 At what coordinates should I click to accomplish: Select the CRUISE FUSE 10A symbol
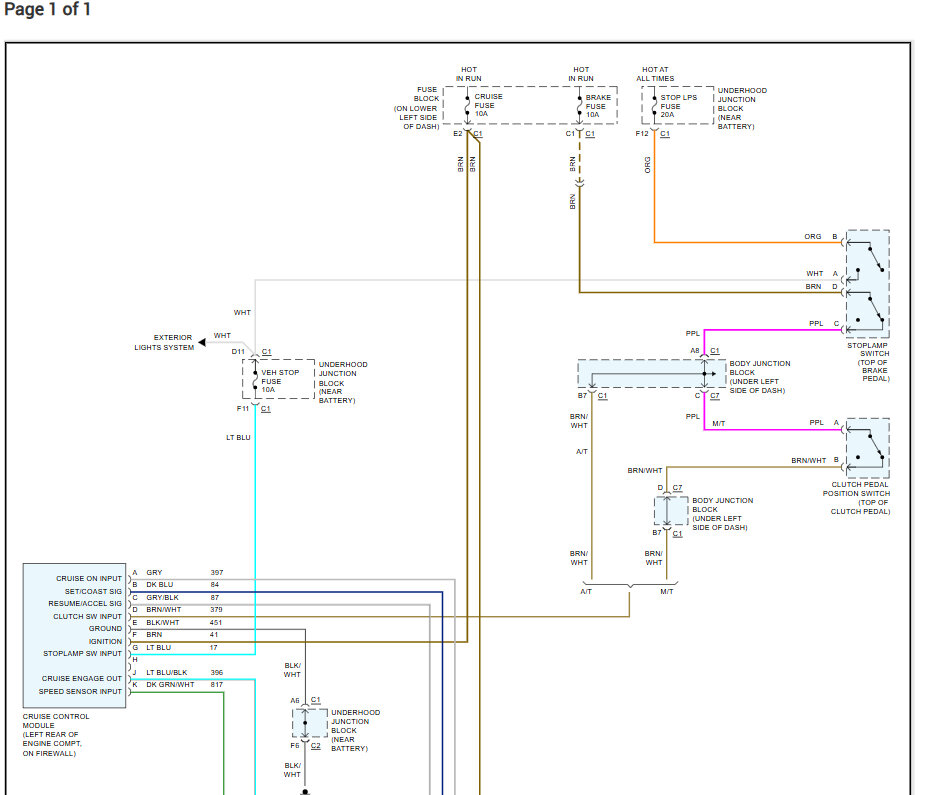(467, 106)
